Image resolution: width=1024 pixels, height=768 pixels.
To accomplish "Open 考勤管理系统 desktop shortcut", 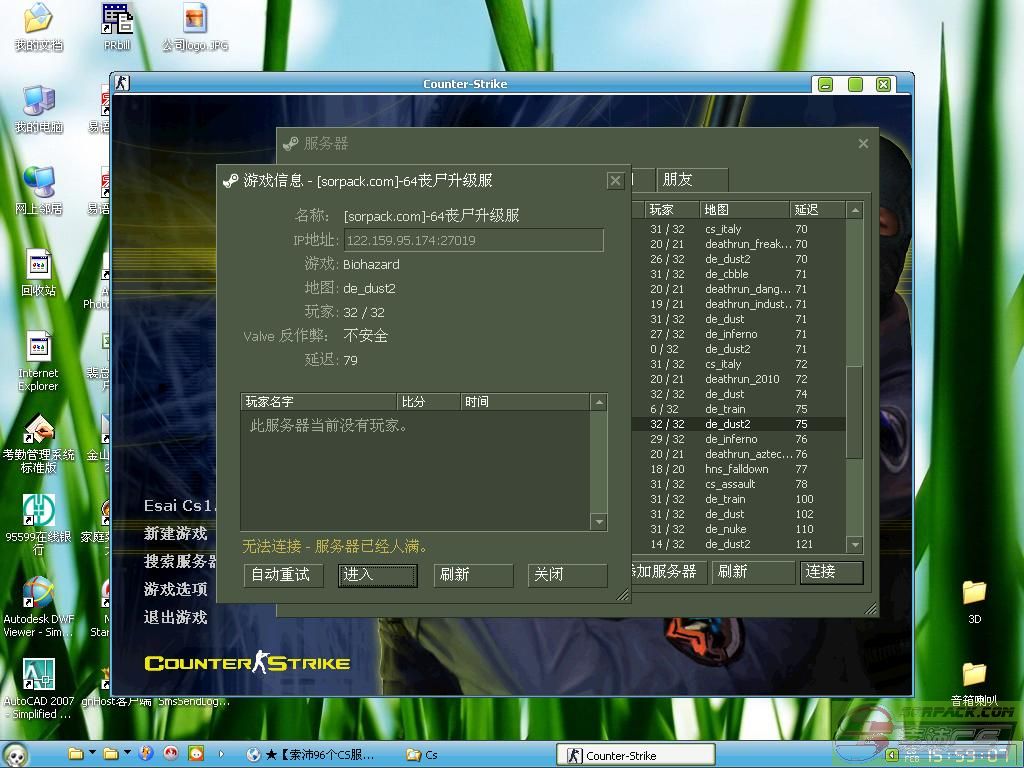I will pos(38,431).
